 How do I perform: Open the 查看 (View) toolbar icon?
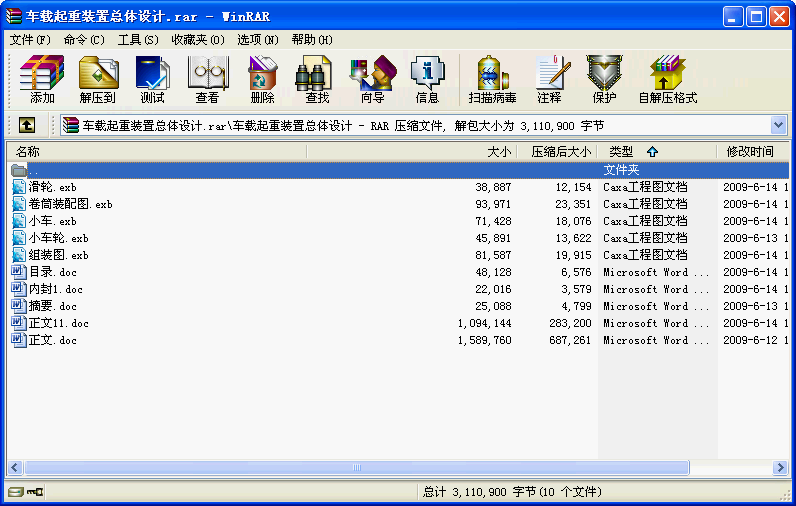pyautogui.click(x=208, y=79)
